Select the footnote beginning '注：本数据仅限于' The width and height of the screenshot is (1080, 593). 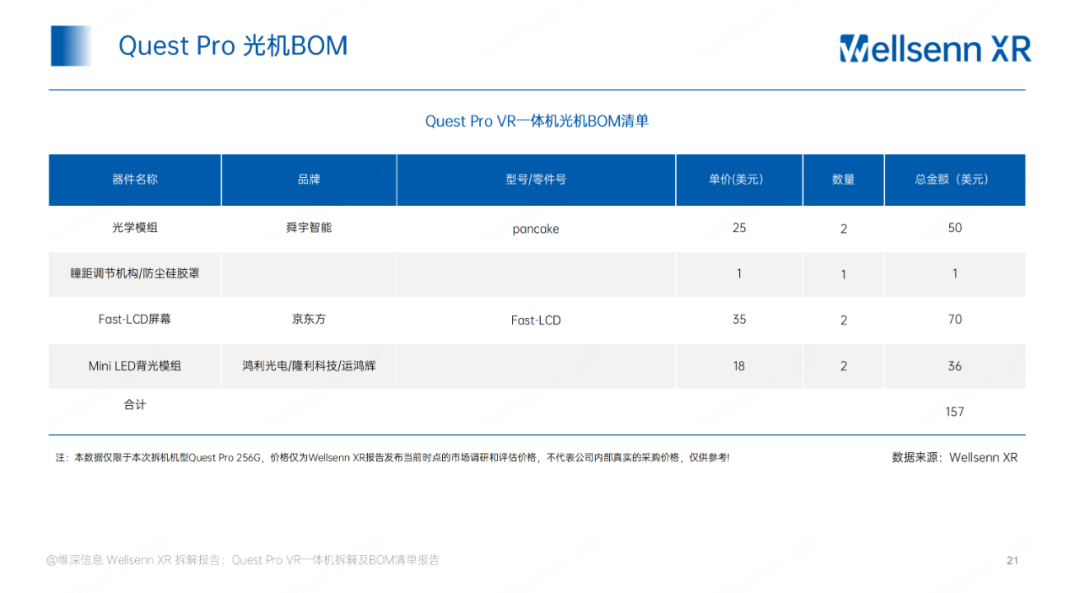coord(393,457)
